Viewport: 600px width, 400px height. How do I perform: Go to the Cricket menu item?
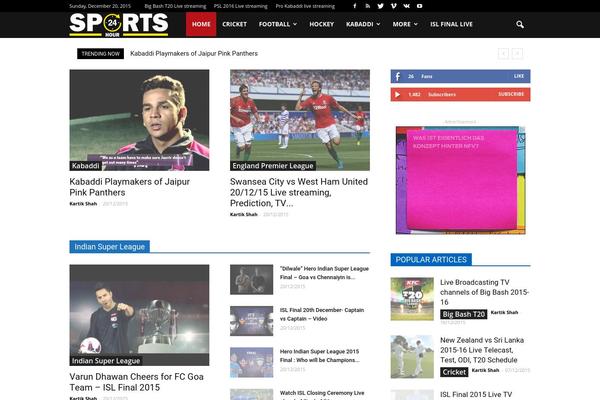click(235, 23)
